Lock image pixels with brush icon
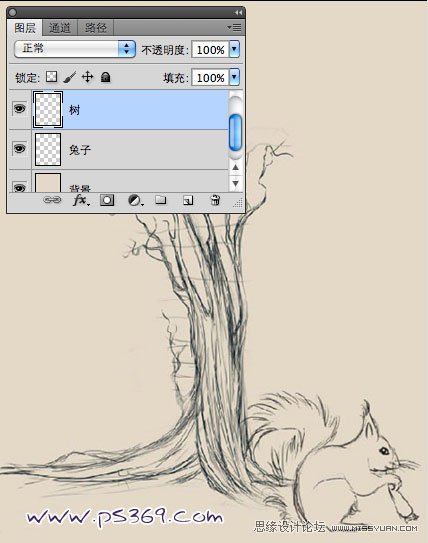The width and height of the screenshot is (428, 543). (x=70, y=77)
